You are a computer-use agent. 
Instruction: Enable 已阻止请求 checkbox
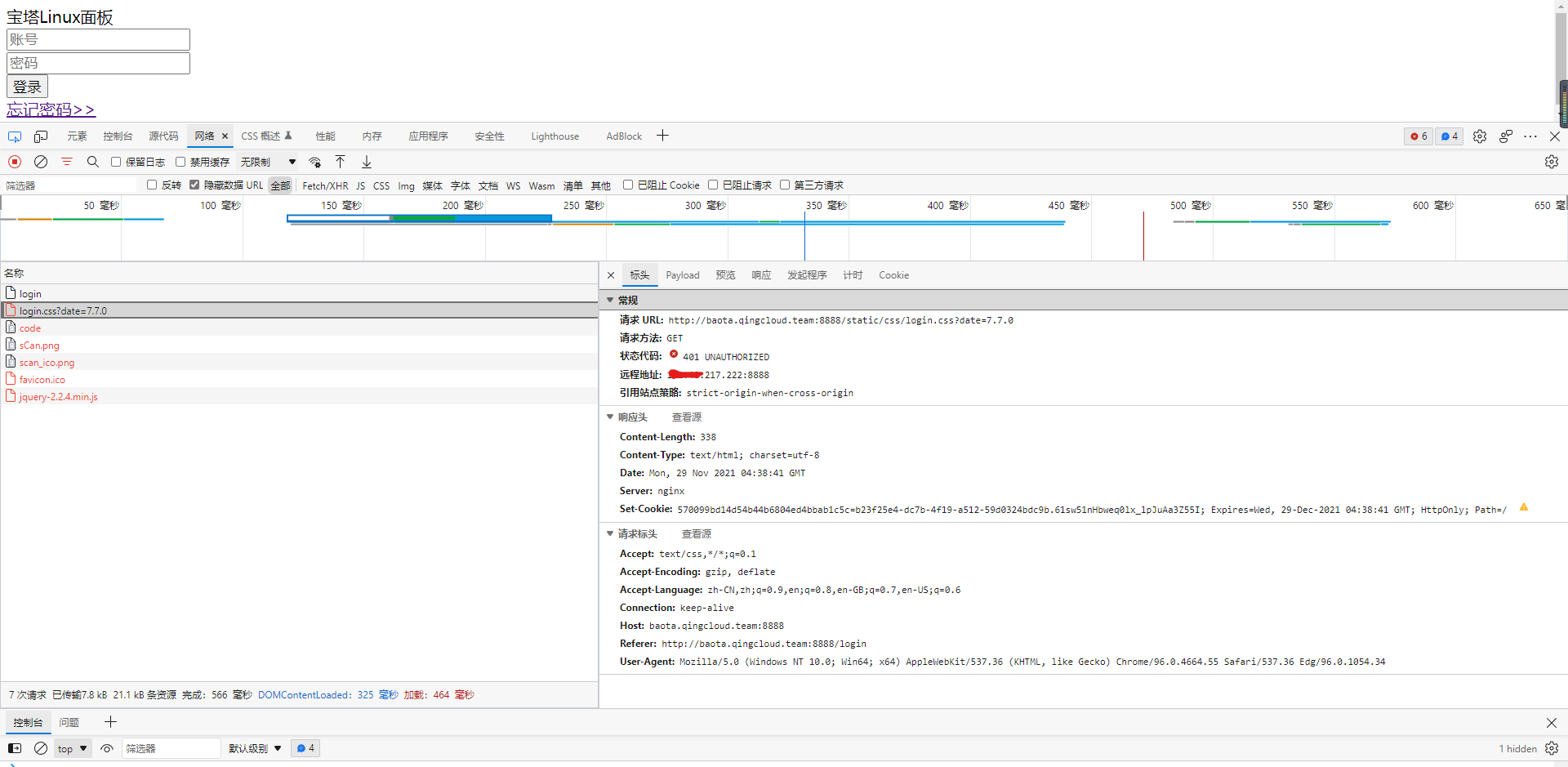tap(713, 185)
